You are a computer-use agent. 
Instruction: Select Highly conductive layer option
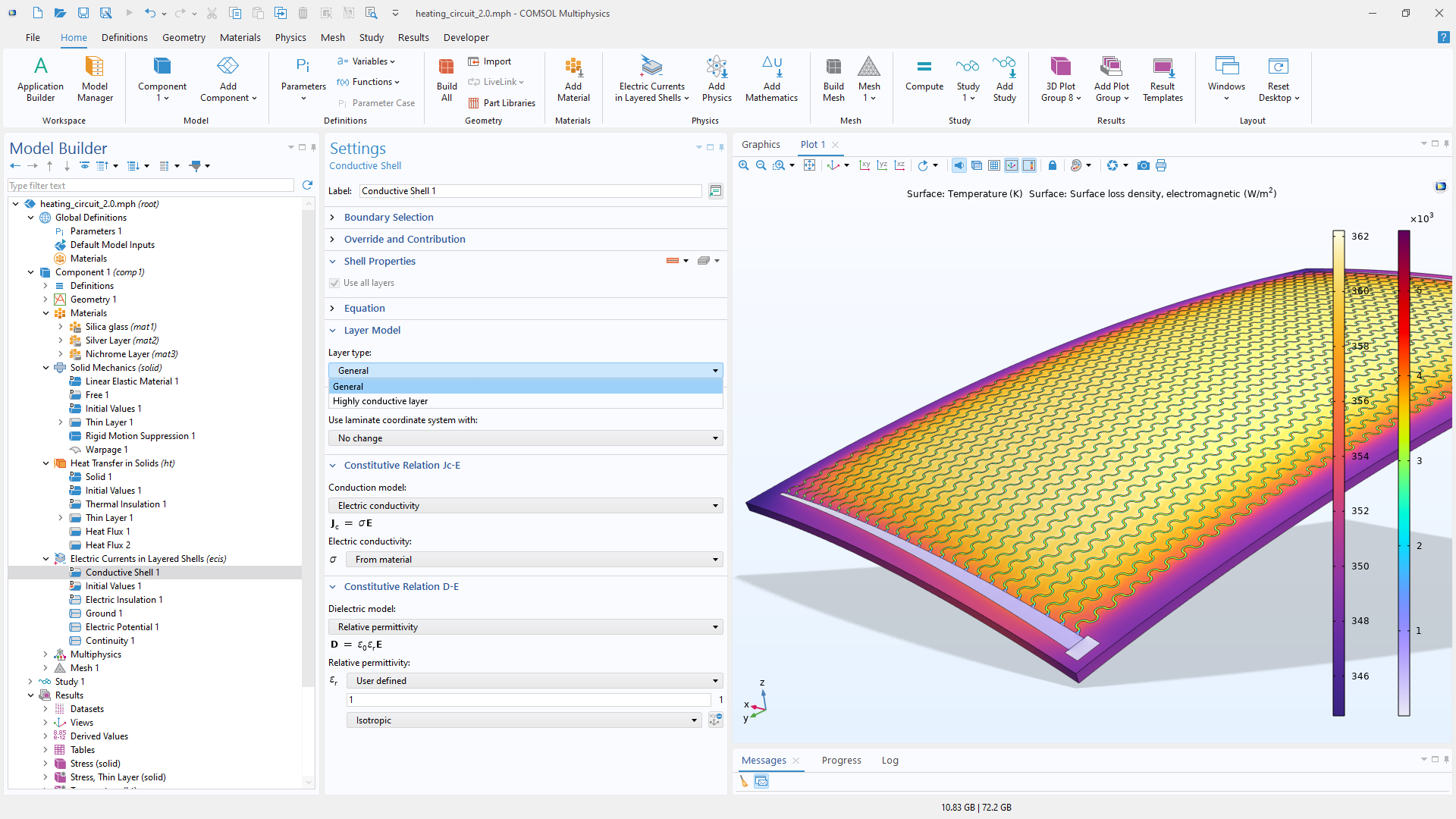tap(380, 401)
